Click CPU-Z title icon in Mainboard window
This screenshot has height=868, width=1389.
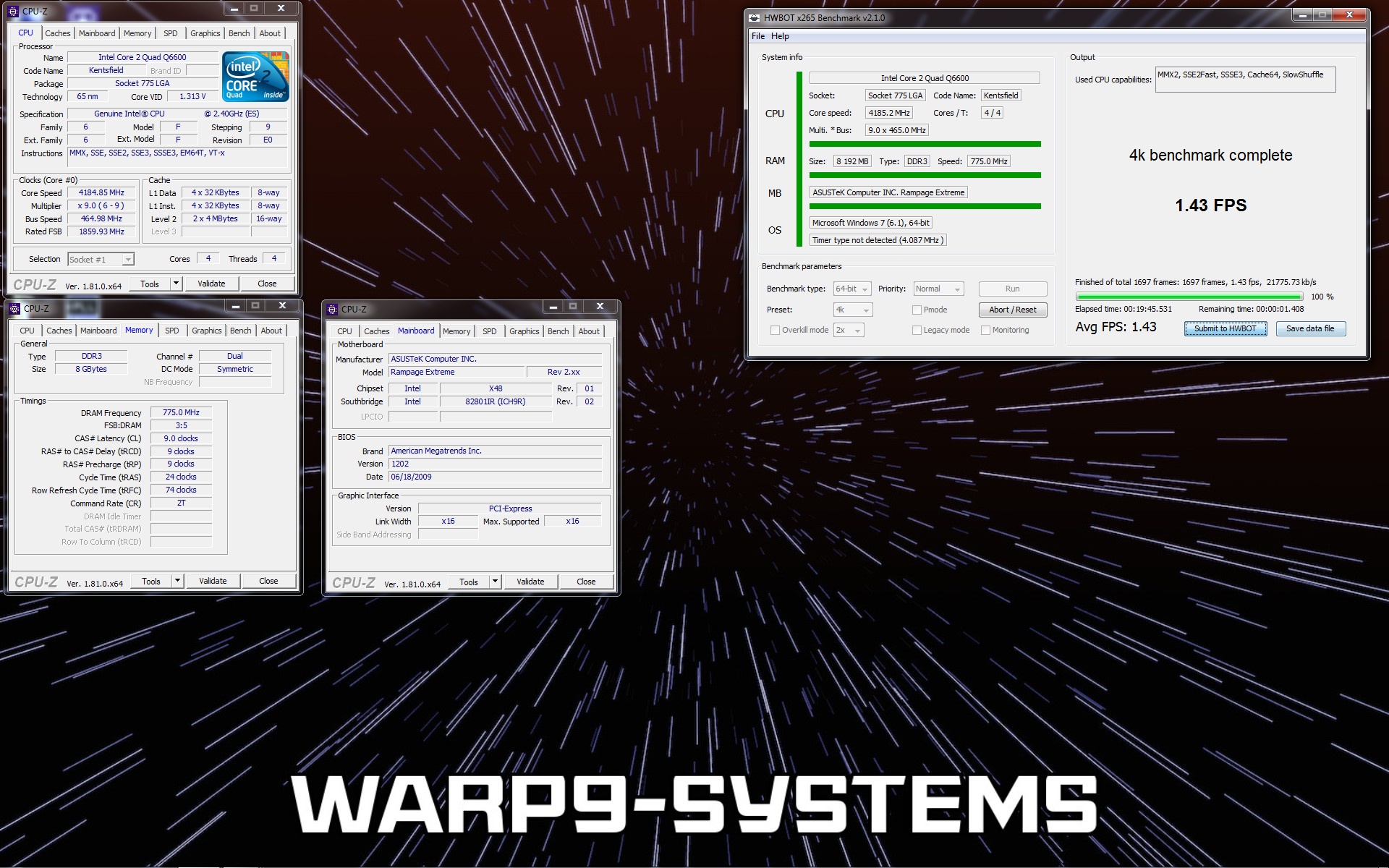(x=333, y=310)
